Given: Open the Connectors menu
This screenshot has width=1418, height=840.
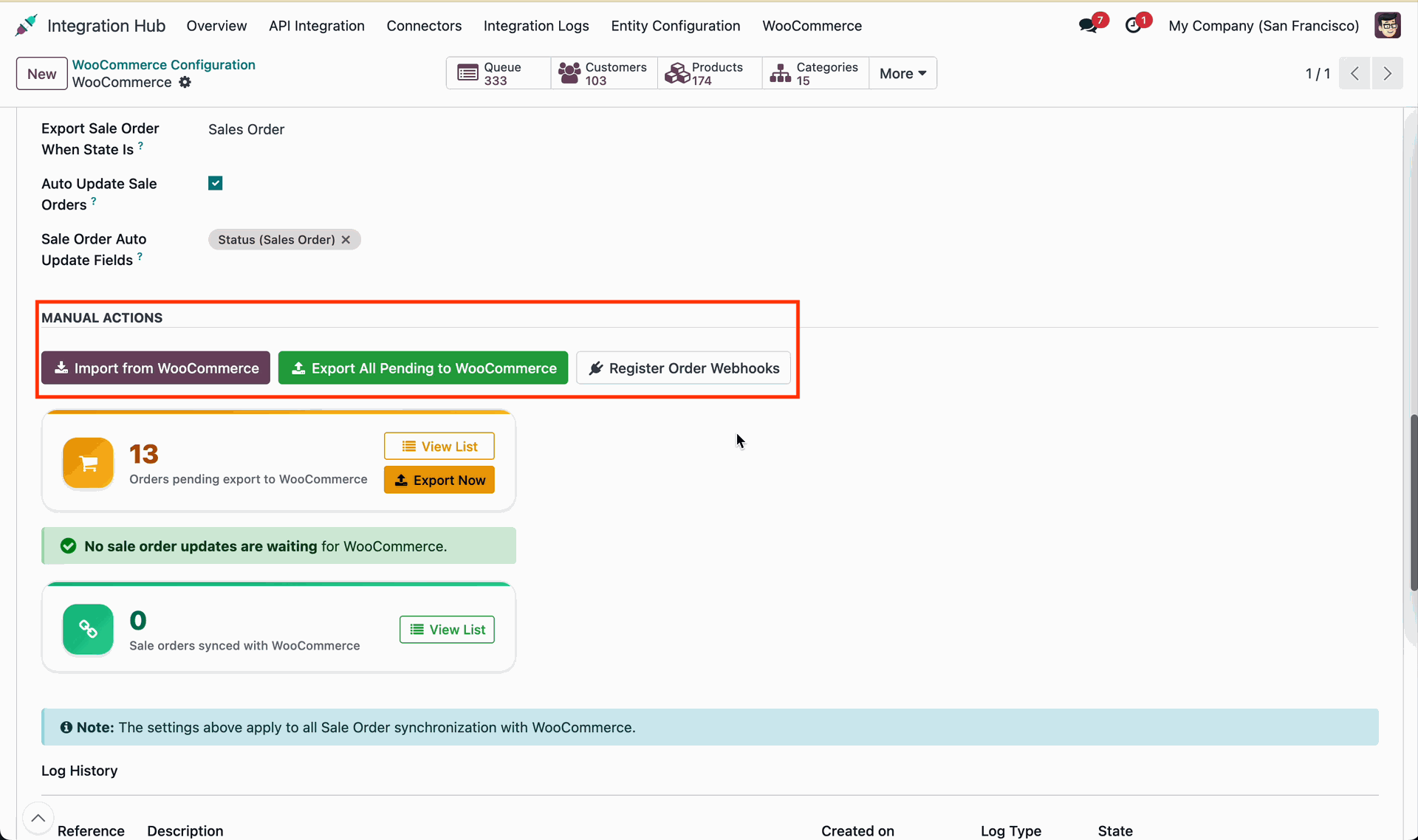Looking at the screenshot, I should point(424,26).
